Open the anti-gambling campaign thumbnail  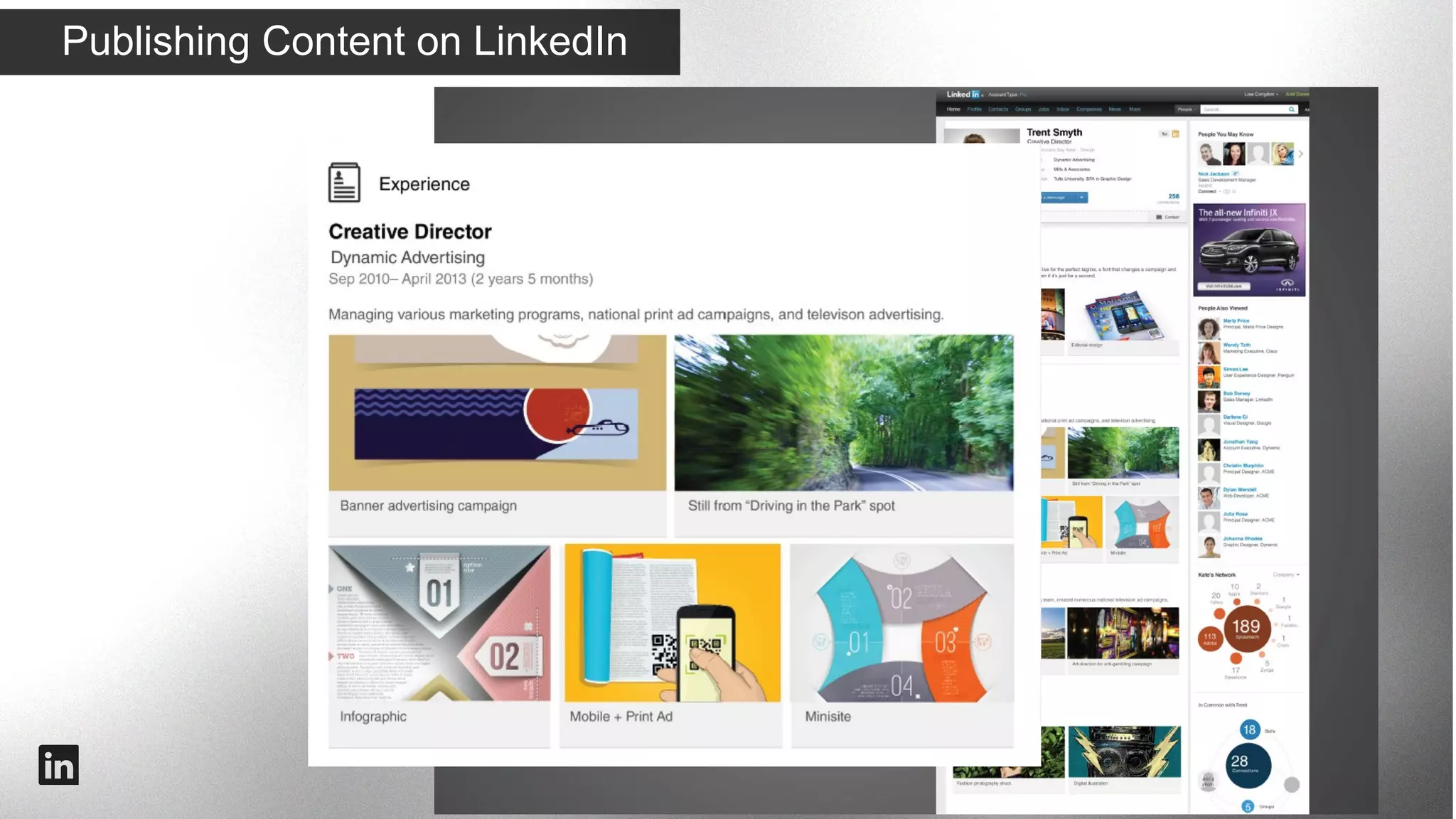tap(1123, 633)
